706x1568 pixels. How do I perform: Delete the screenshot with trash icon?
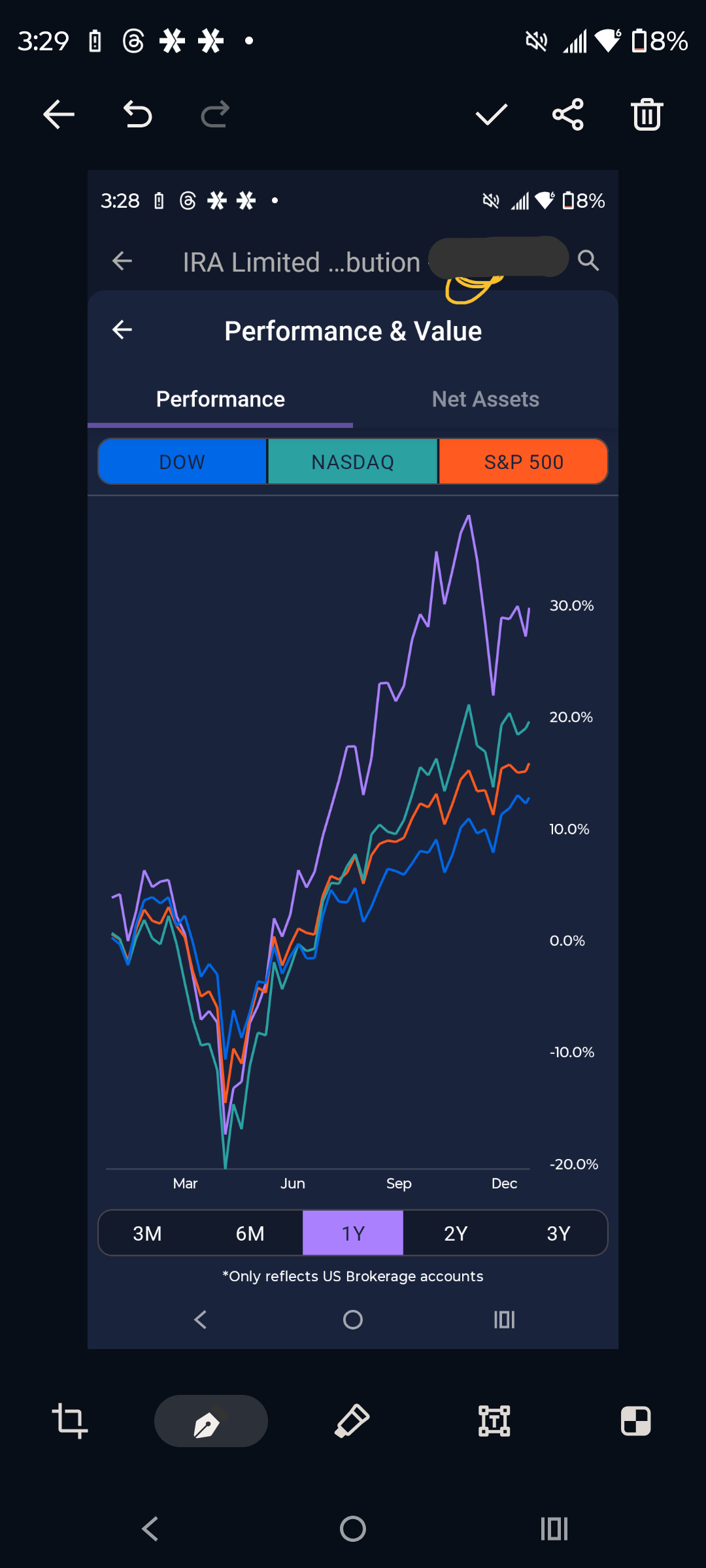tap(647, 115)
